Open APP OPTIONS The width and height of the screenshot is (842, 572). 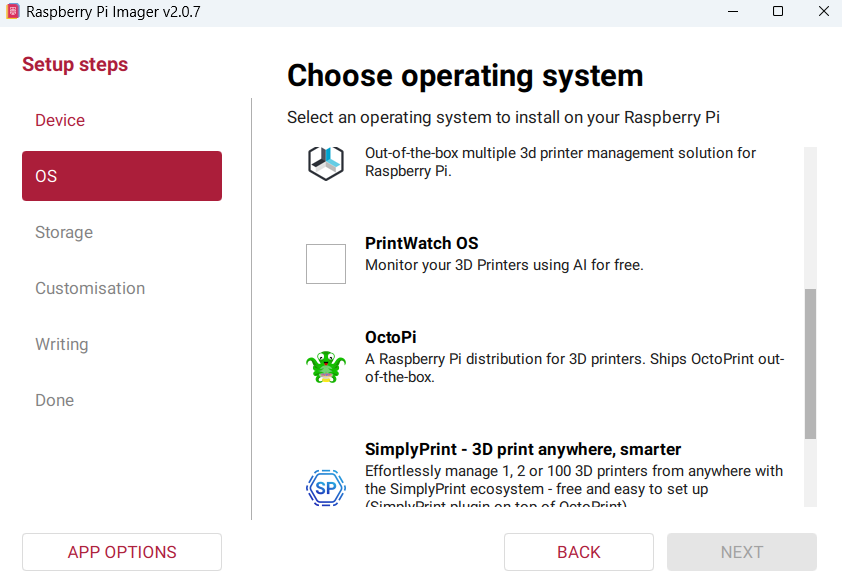(121, 552)
